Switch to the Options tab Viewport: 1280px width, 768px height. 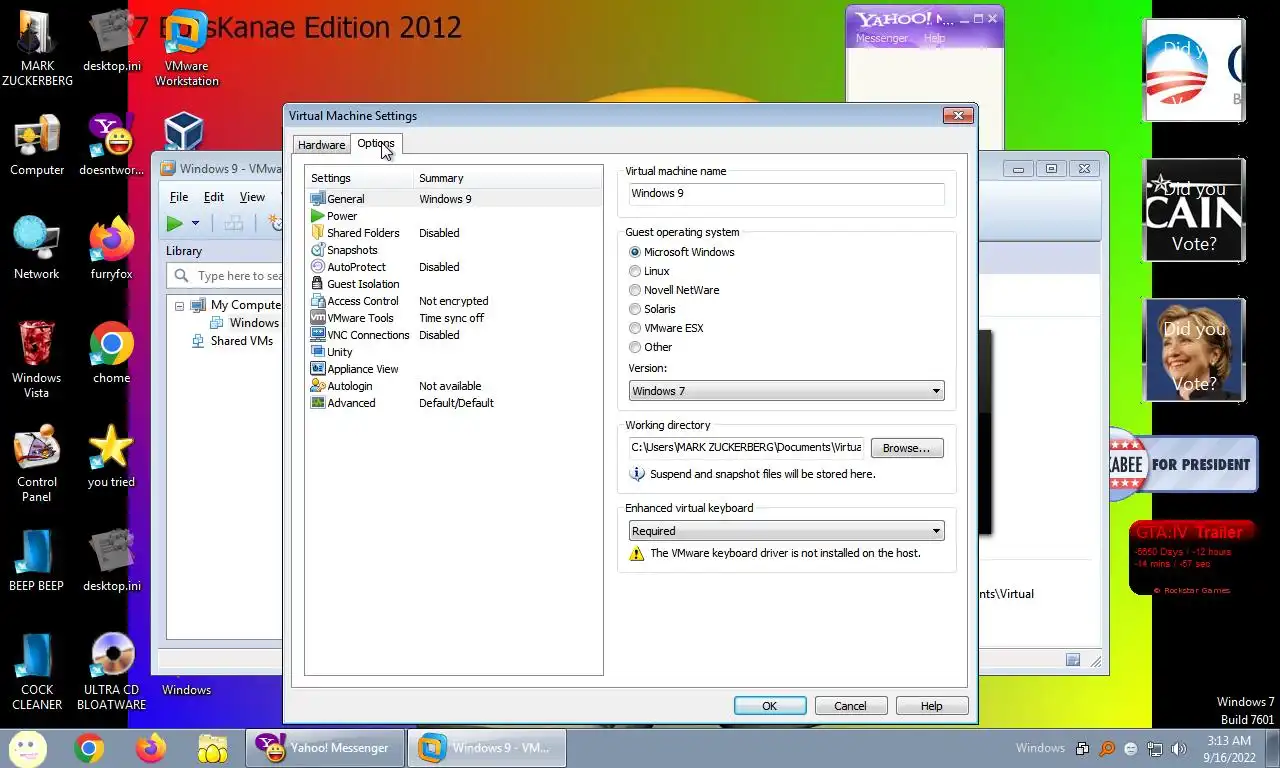[376, 144]
